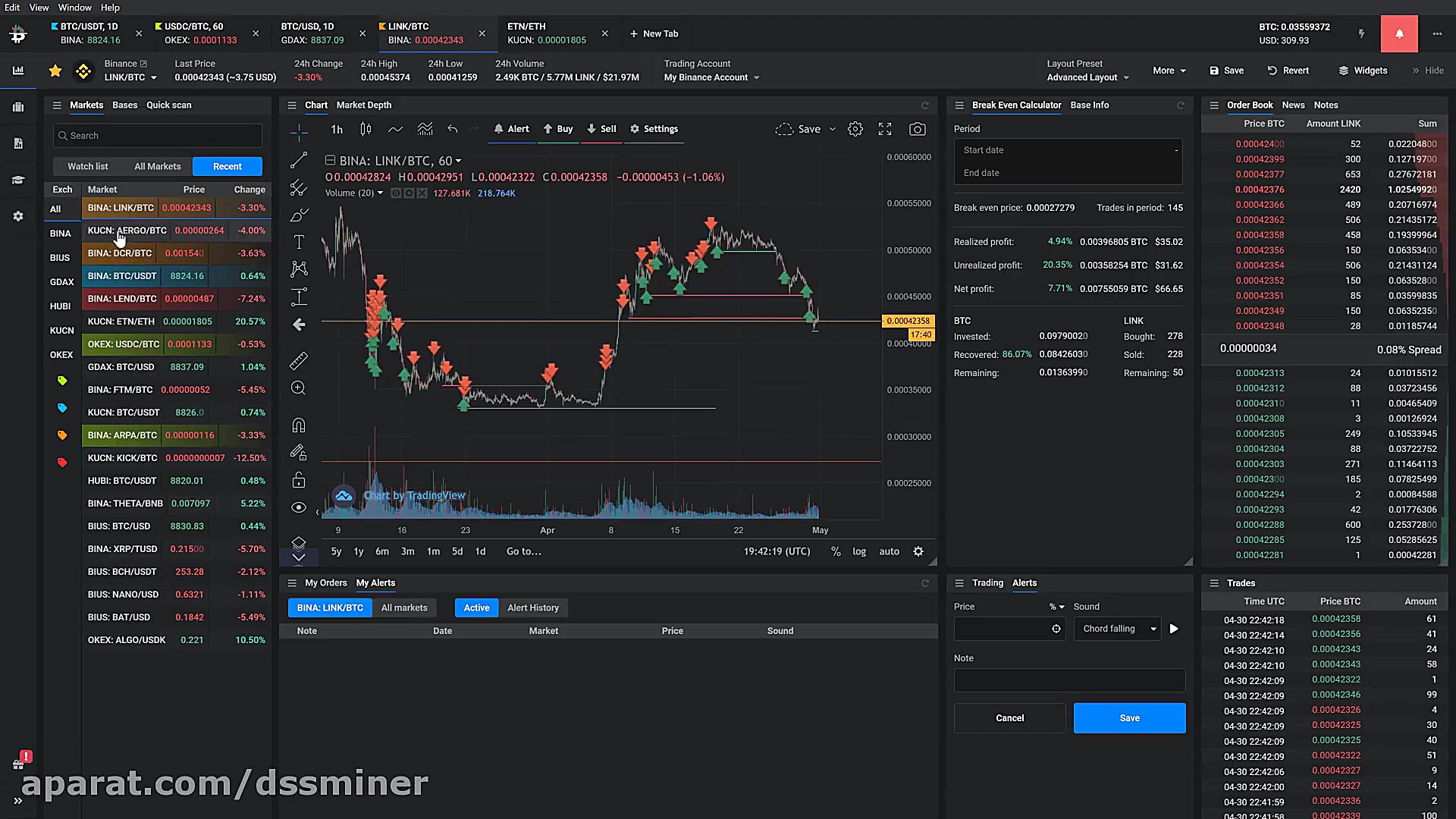Toggle visibility of all drawings (eye icon)

click(299, 507)
